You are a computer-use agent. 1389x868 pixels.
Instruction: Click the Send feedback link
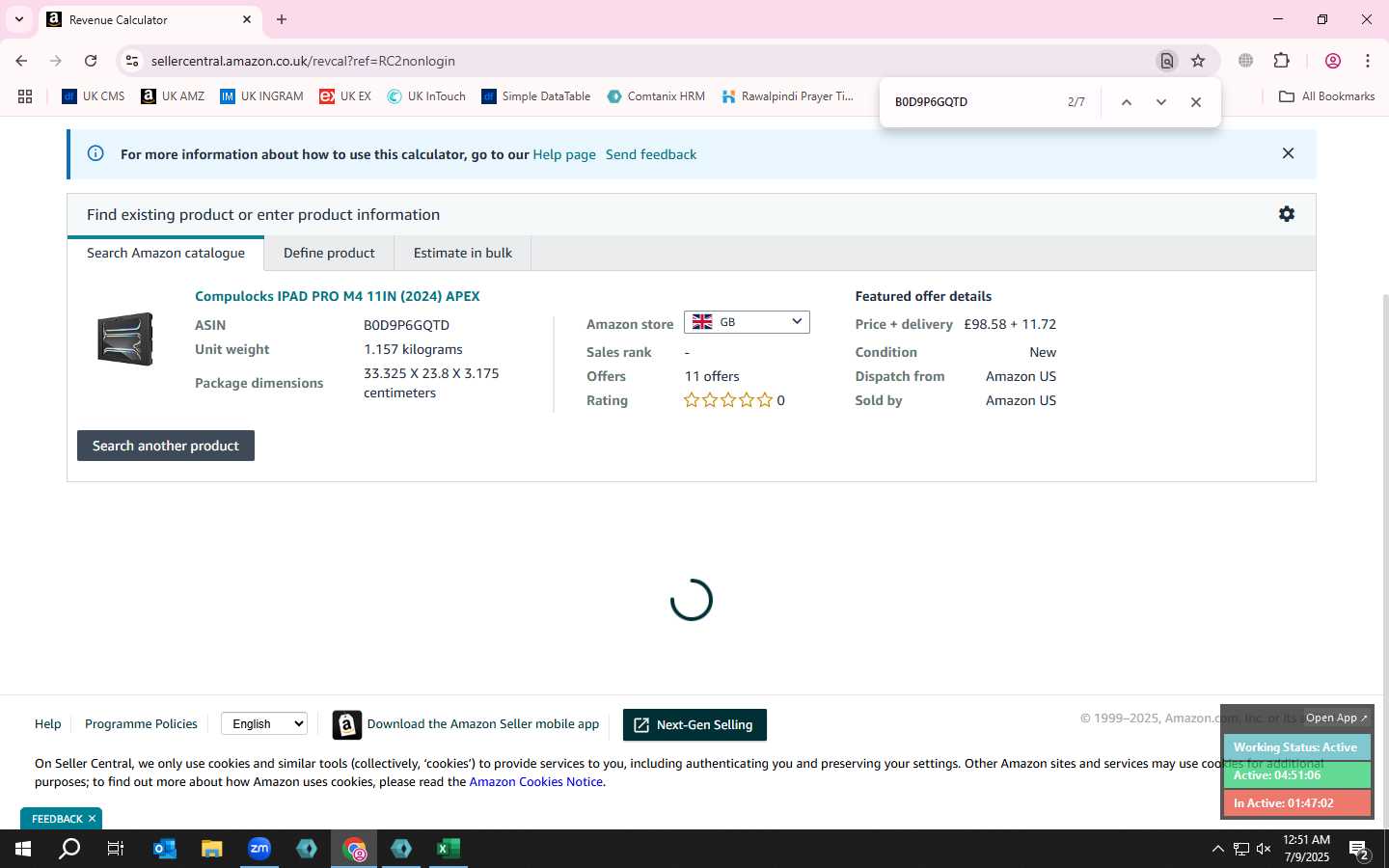651,154
